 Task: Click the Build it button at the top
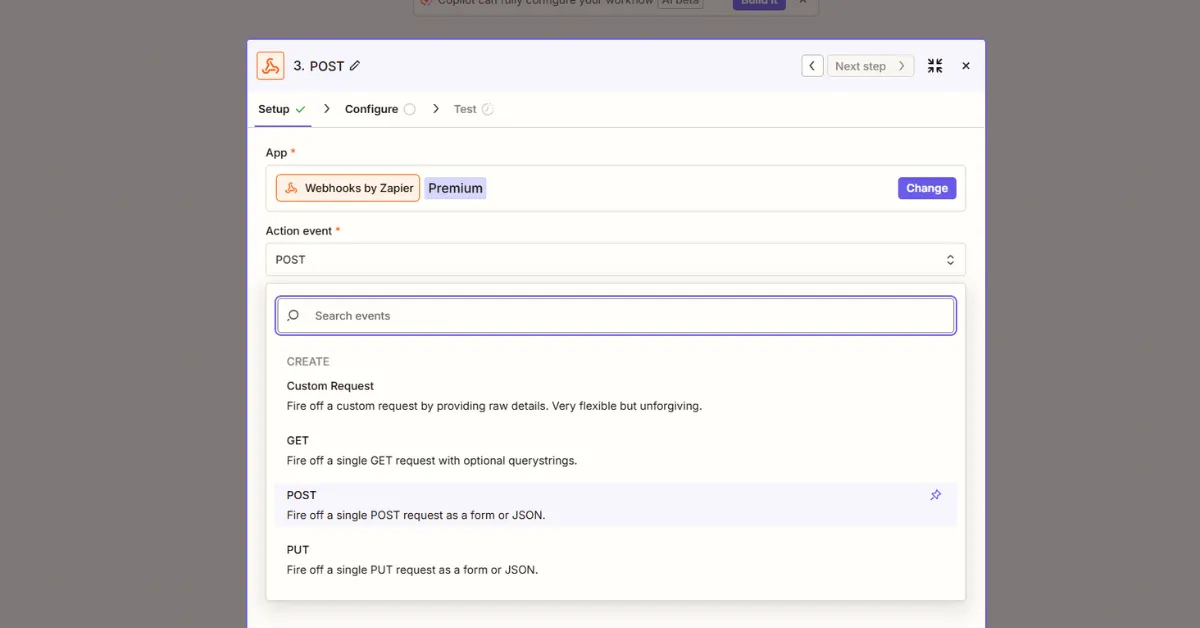[758, 3]
